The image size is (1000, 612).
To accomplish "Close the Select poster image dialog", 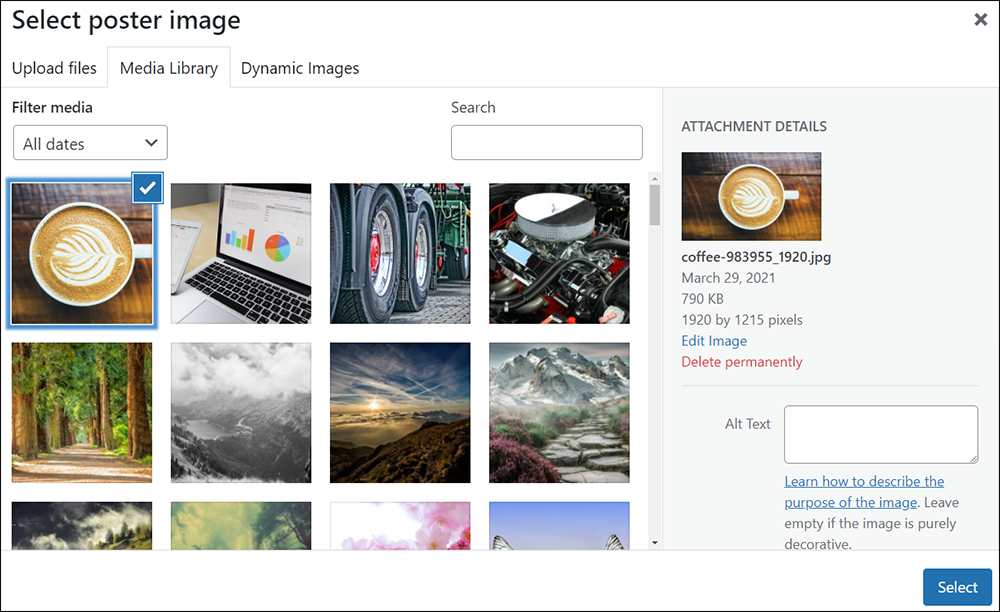I will click(980, 20).
